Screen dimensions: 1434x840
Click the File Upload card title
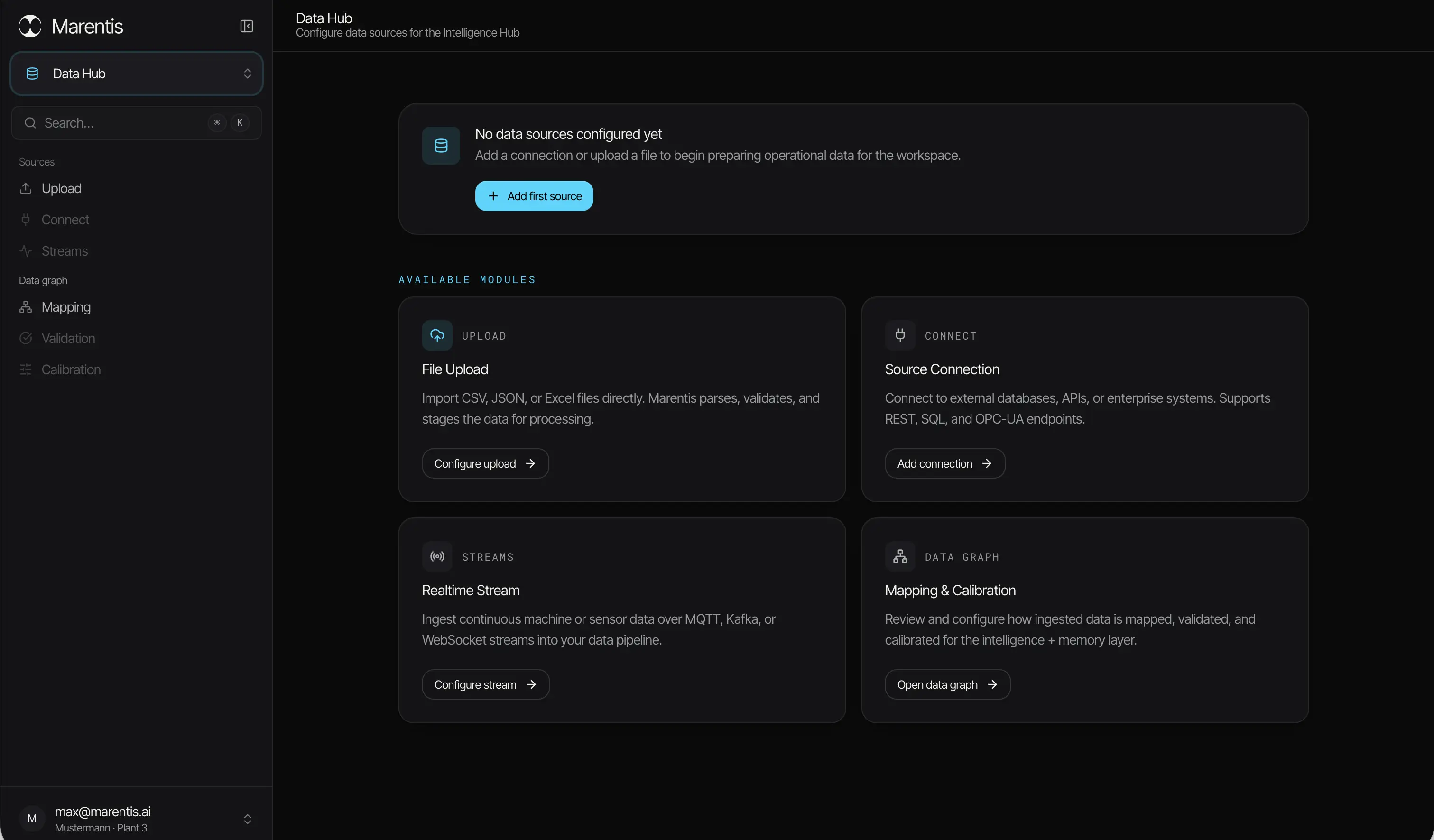(x=455, y=369)
